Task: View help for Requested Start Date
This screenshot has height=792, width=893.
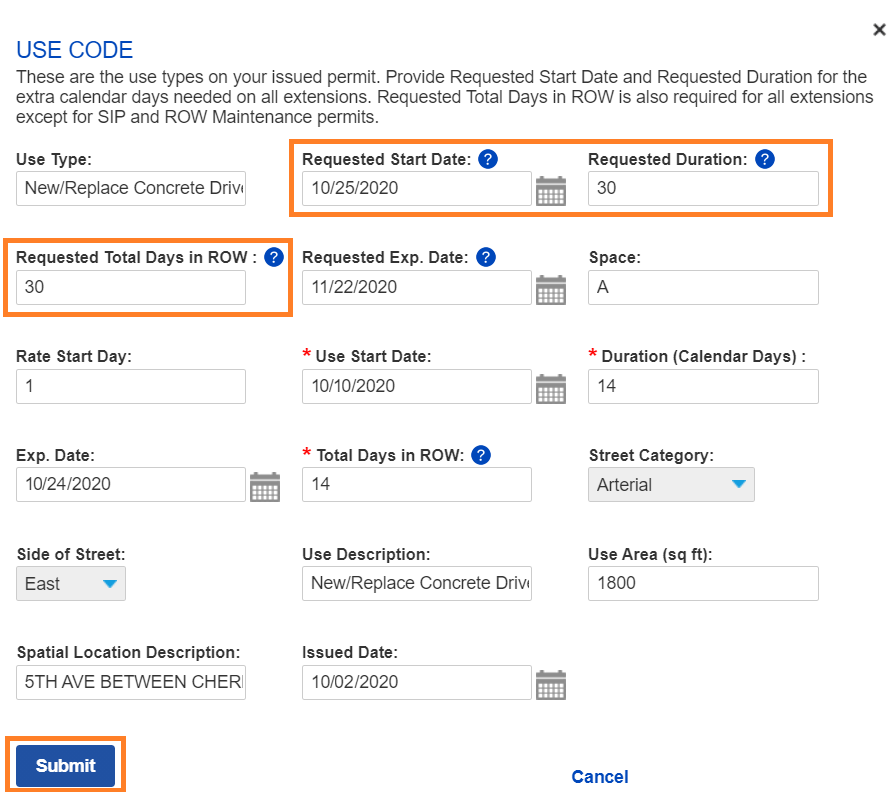Action: [488, 158]
